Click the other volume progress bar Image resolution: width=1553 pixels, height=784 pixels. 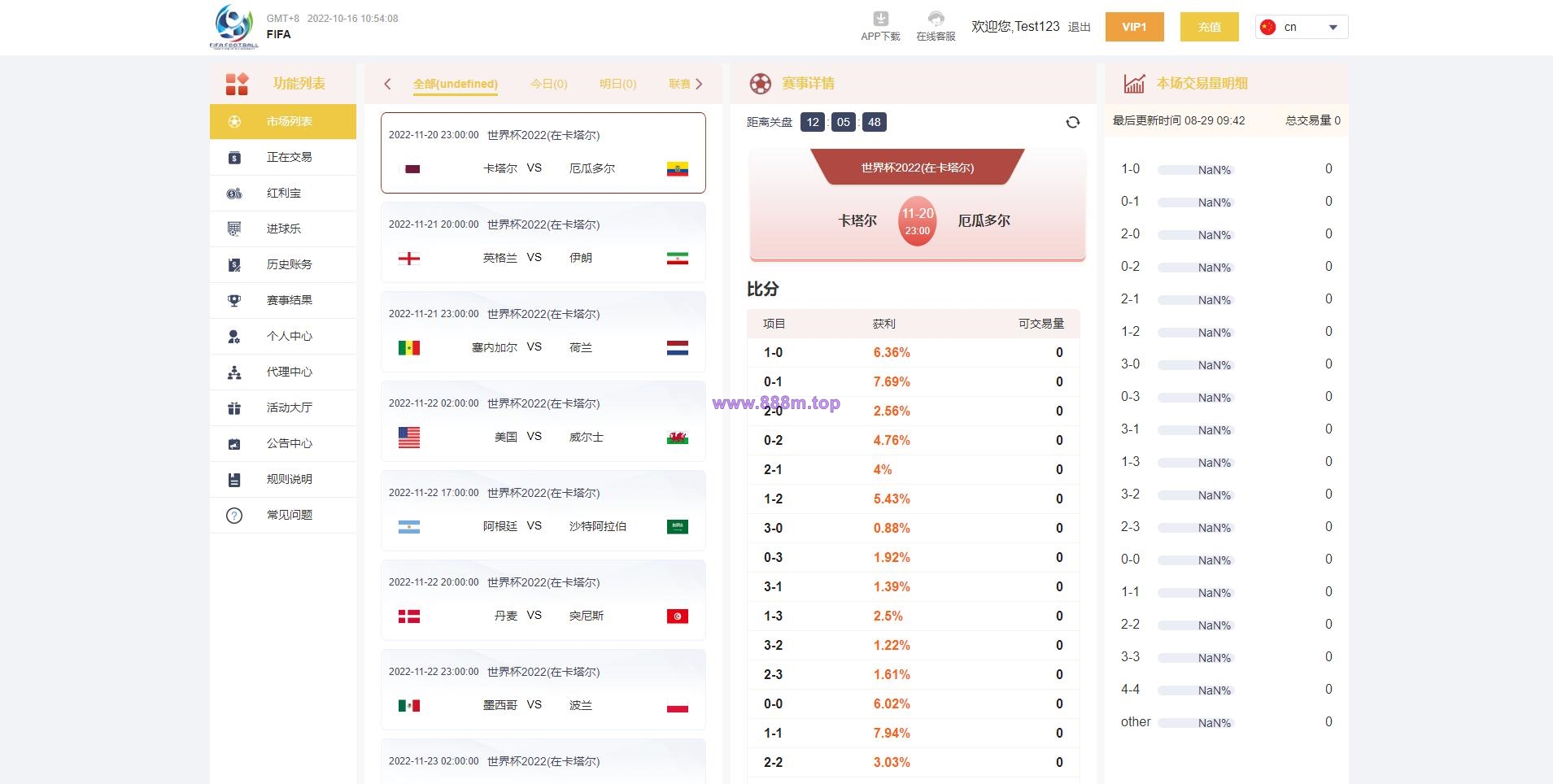tap(1196, 723)
